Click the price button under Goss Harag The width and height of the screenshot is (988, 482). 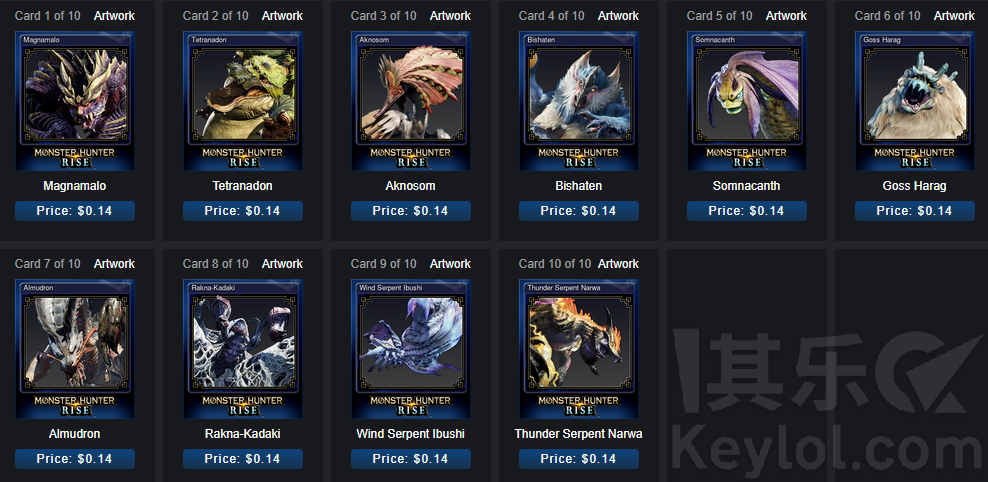[x=915, y=211]
